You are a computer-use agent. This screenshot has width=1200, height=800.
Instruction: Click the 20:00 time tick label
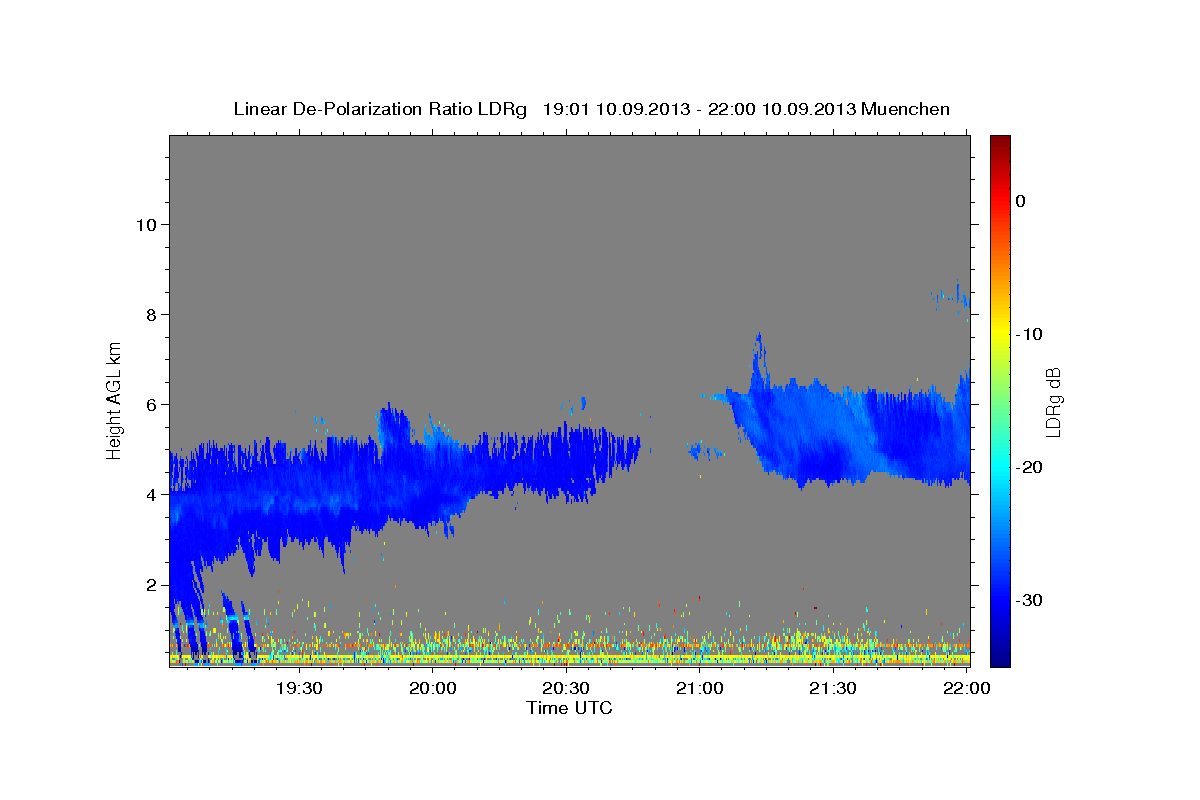pyautogui.click(x=432, y=689)
